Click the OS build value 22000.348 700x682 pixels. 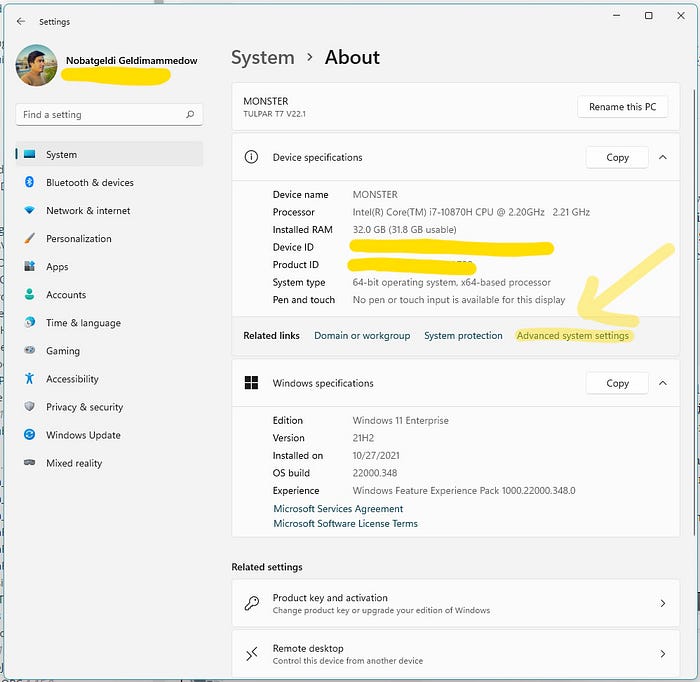(x=375, y=473)
